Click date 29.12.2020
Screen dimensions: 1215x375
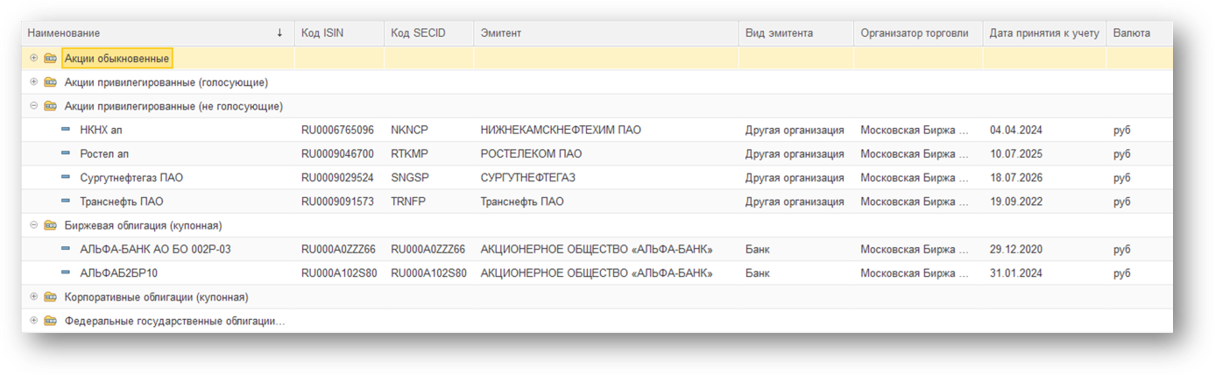[x=1017, y=250]
